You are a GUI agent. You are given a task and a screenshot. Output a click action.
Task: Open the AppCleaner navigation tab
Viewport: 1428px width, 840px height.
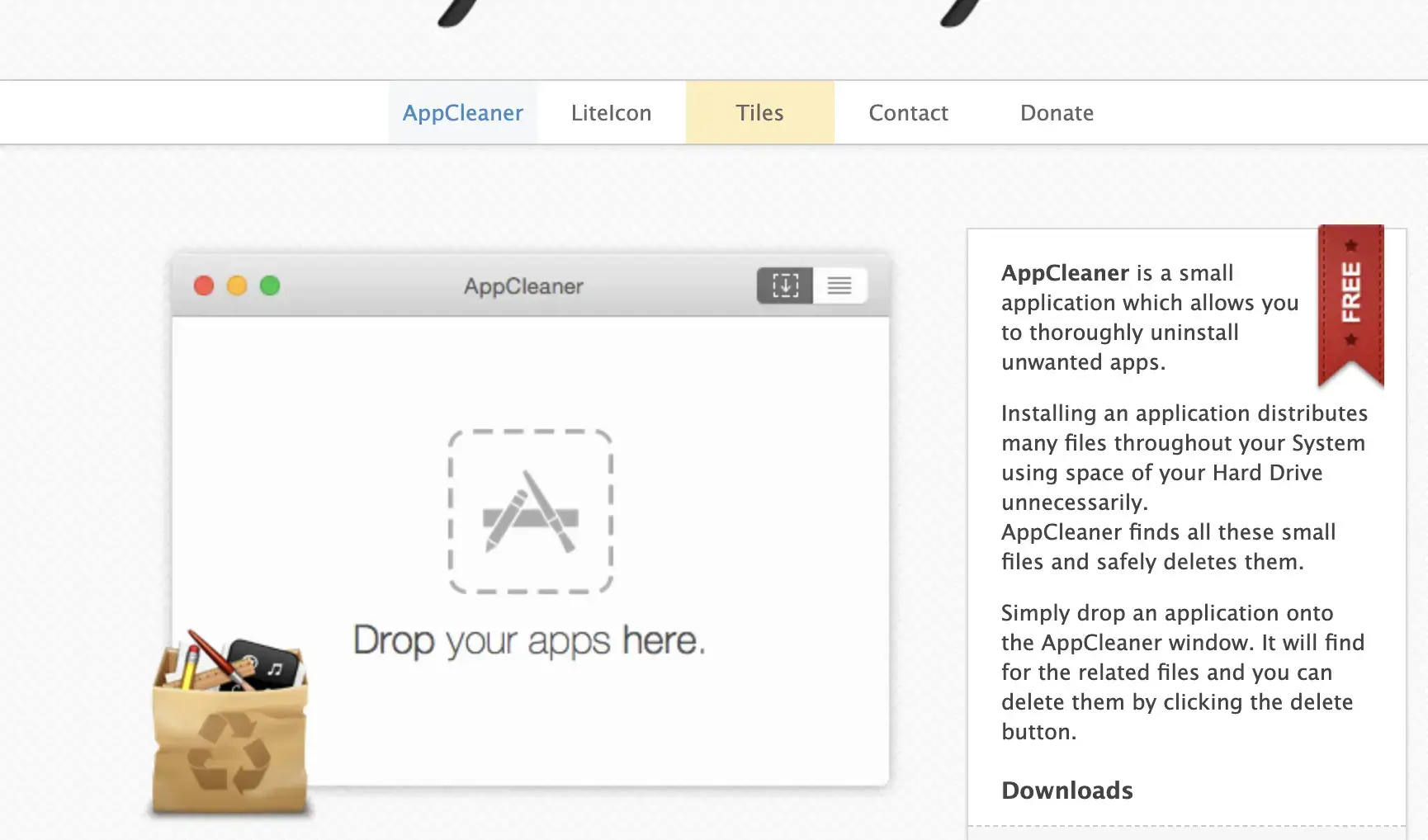tap(462, 113)
